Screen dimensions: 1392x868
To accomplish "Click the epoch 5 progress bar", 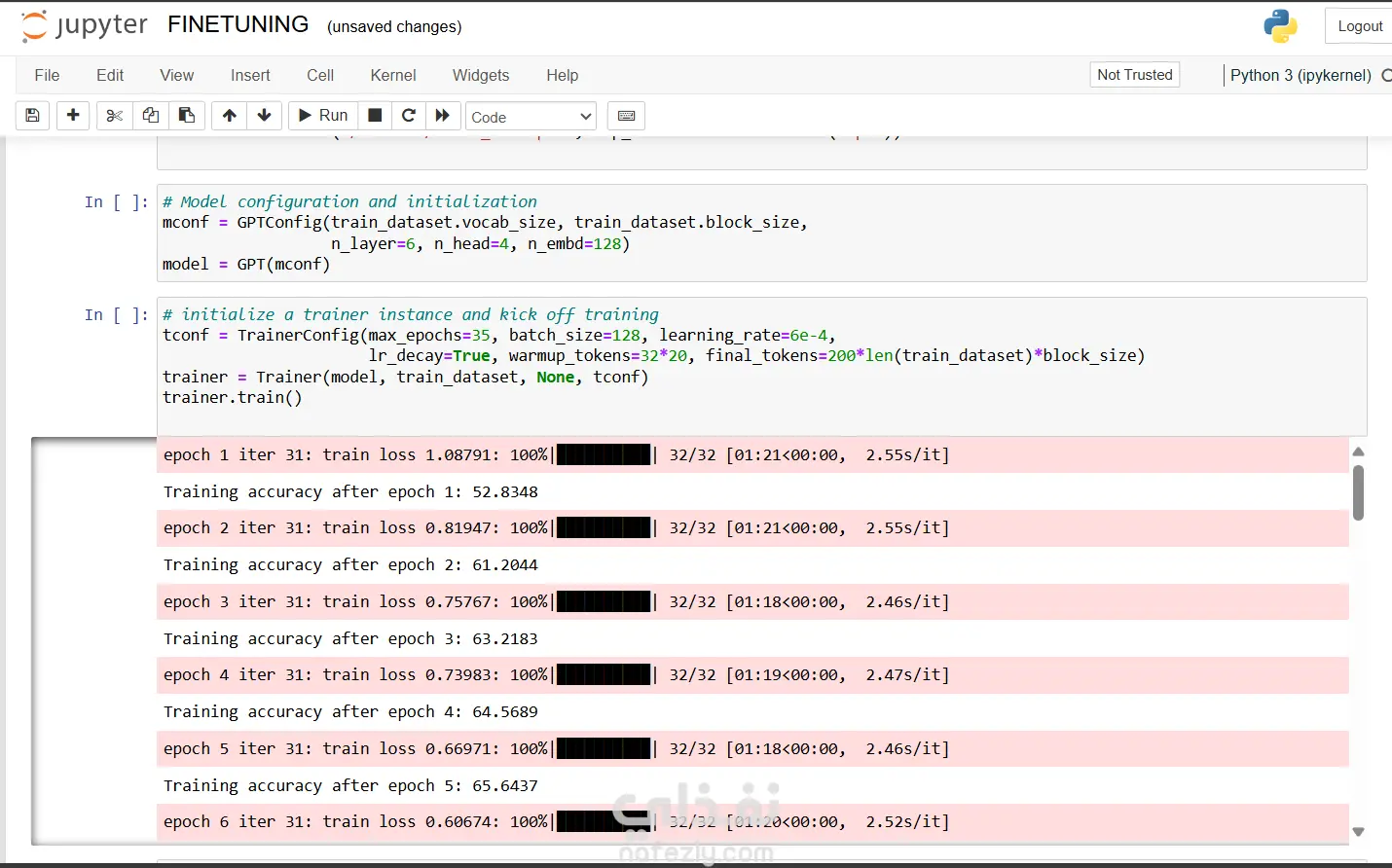I will [604, 748].
